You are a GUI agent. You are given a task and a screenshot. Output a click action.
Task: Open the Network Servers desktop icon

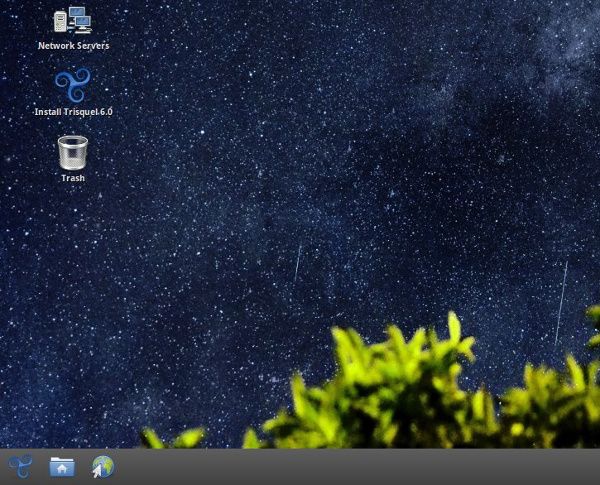73,20
